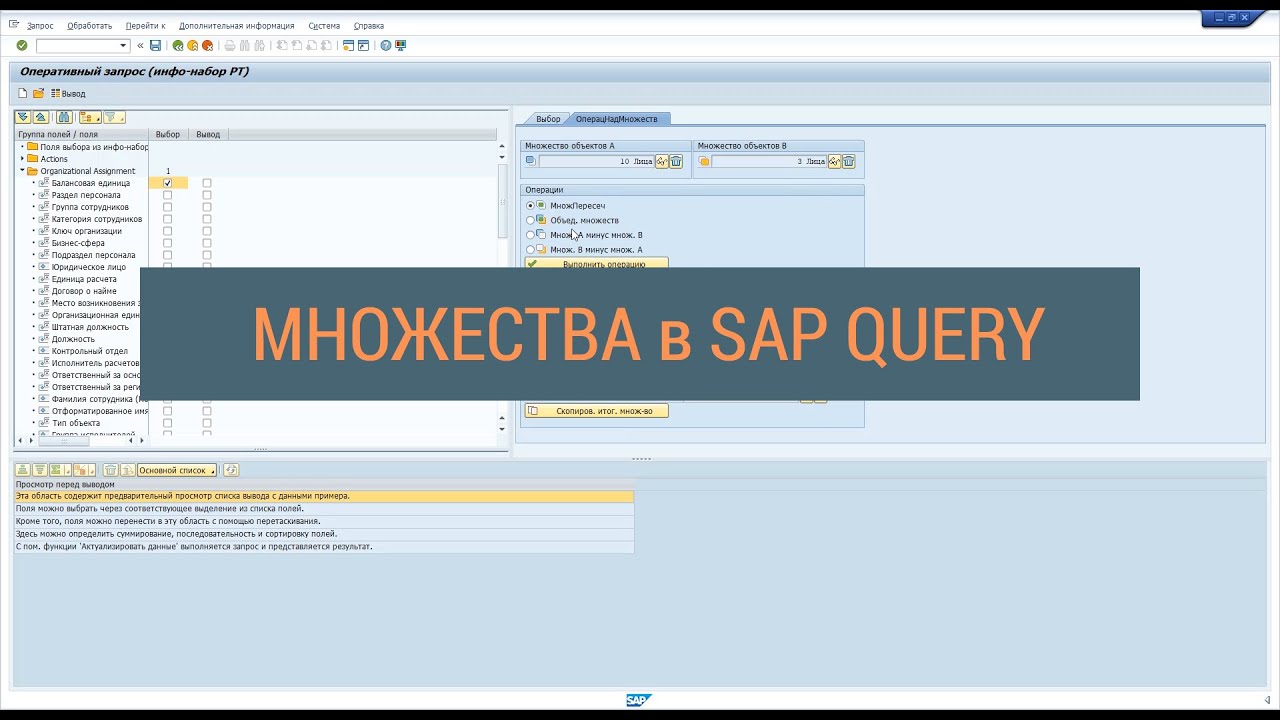Switch to the Выбор tab
Viewport: 1280px width, 720px height.
pos(548,119)
